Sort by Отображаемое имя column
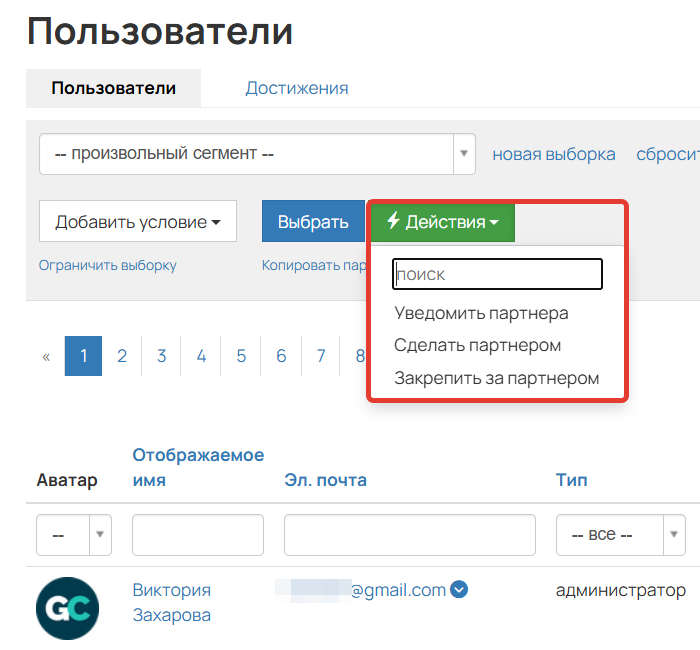Image resolution: width=700 pixels, height=650 pixels. point(198,467)
